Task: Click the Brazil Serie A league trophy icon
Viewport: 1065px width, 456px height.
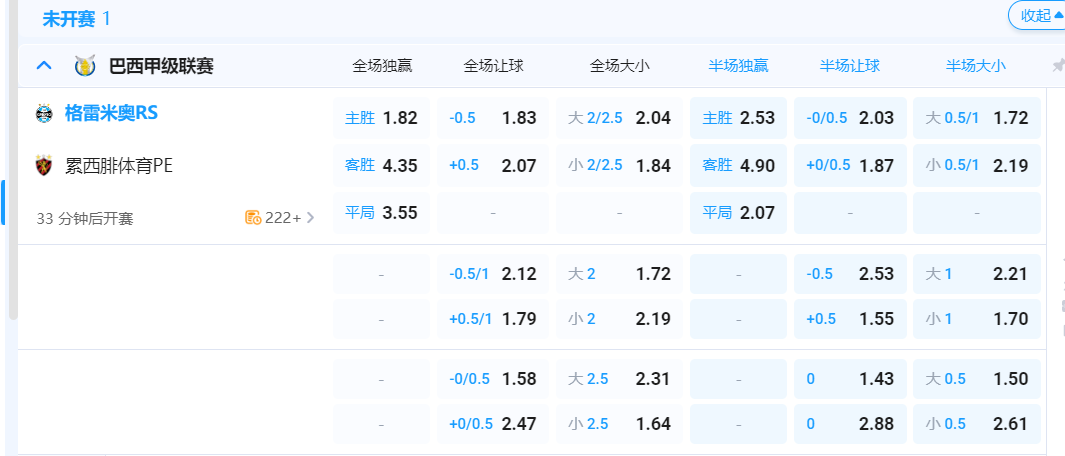Action: click(84, 66)
